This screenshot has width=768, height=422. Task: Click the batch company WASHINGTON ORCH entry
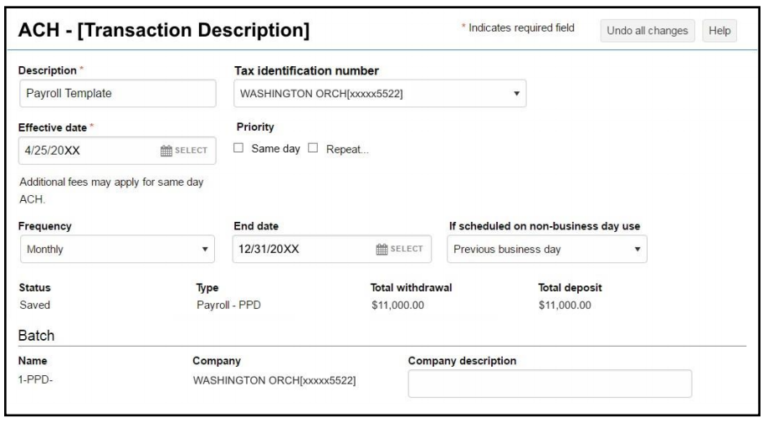[274, 380]
